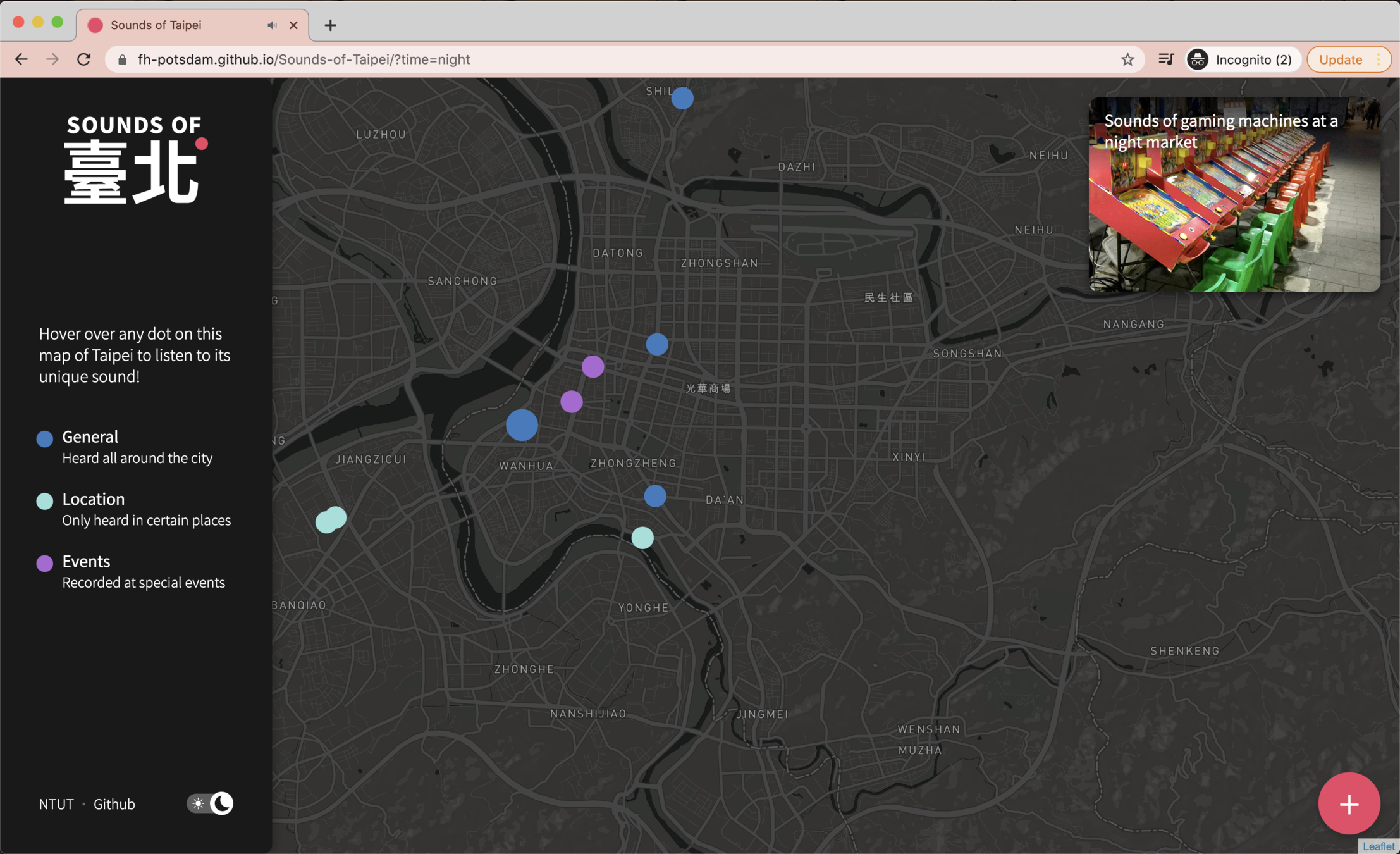The image size is (1400, 854).
Task: Click the teal dot north of Yonghe
Action: (x=642, y=538)
